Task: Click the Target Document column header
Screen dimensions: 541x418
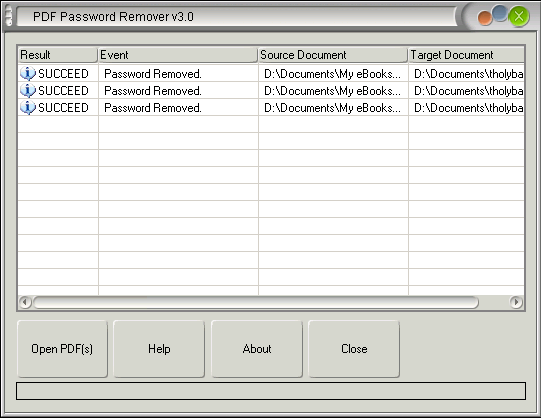Action: point(466,55)
